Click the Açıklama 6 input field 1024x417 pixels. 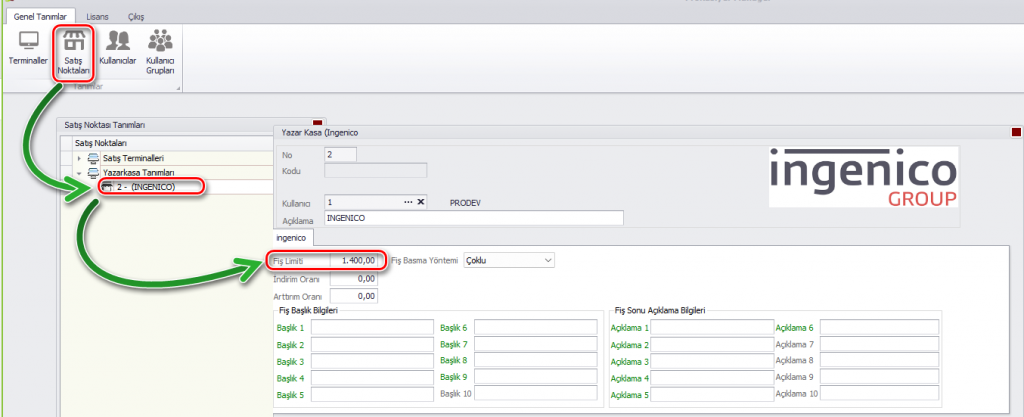(x=880, y=328)
